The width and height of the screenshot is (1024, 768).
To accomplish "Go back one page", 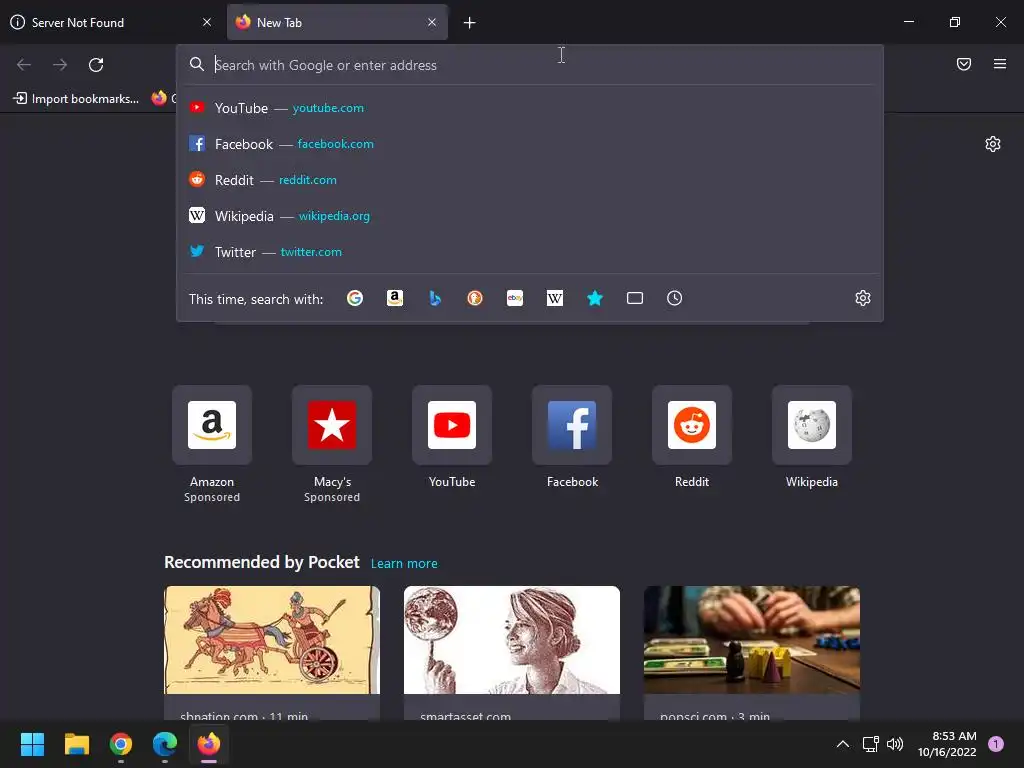I will (24, 65).
